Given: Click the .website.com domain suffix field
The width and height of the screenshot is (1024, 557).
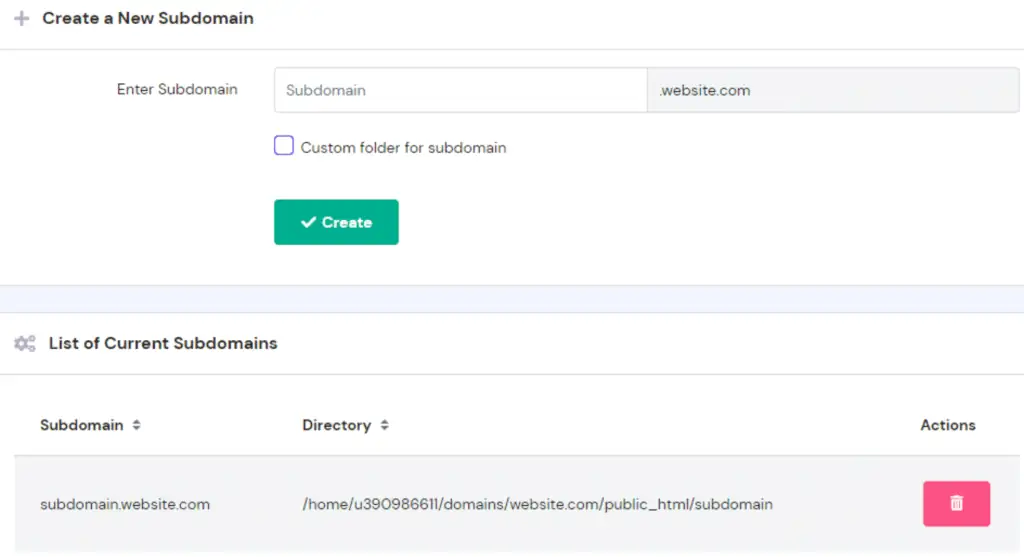Looking at the screenshot, I should click(833, 90).
